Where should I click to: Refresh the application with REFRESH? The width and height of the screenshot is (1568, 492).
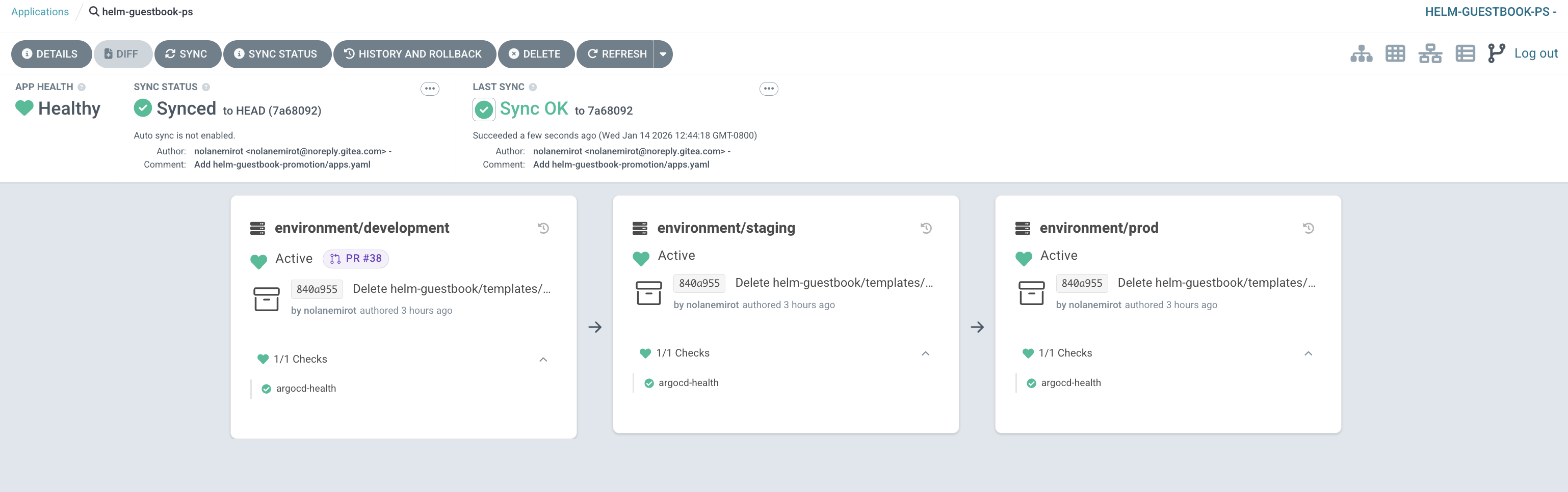click(615, 54)
